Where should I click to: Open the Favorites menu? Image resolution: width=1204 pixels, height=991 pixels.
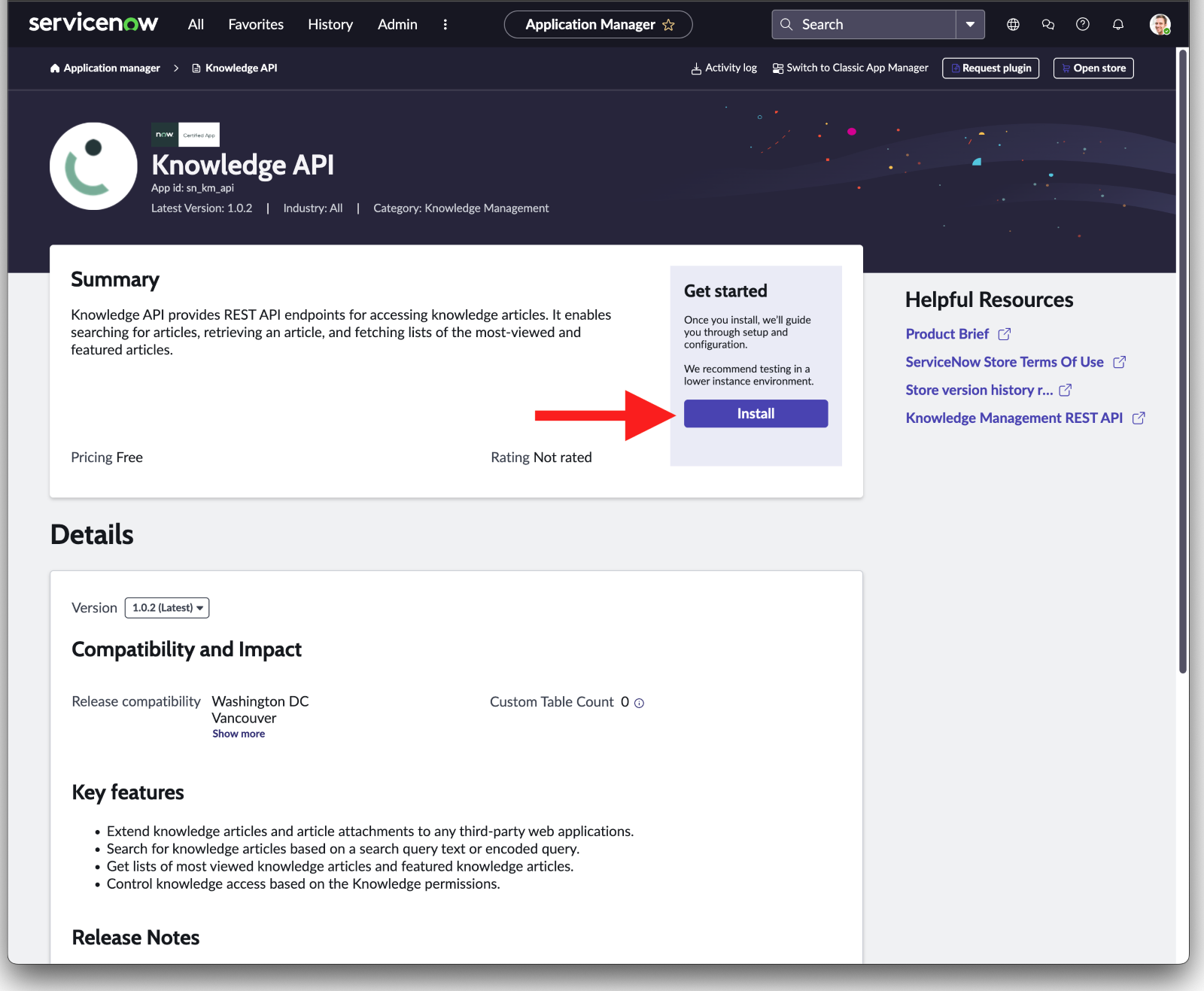pos(256,24)
